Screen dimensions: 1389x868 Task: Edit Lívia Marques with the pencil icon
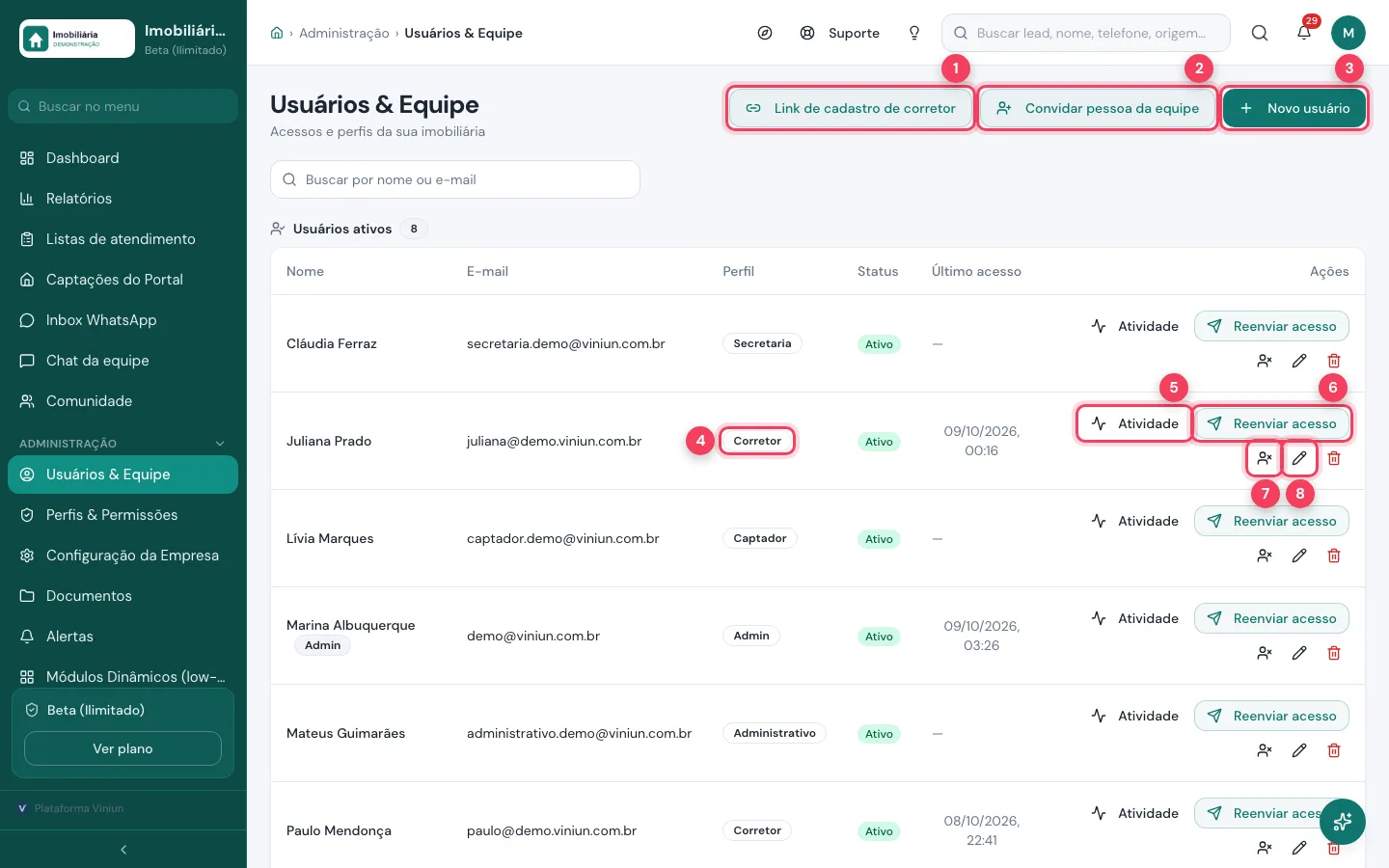point(1299,556)
